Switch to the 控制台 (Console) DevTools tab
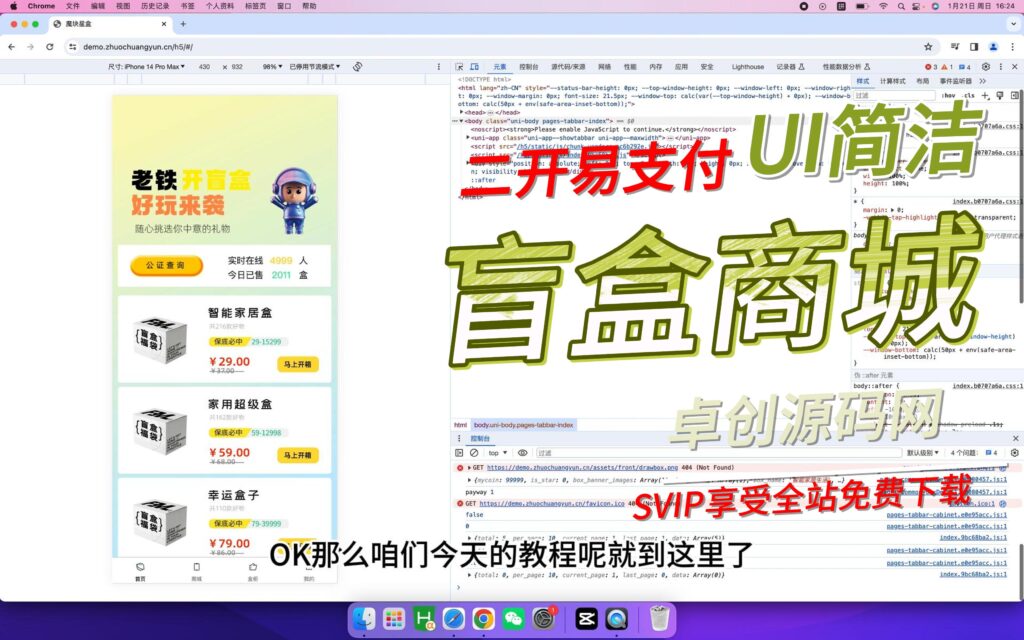The image size is (1024, 640). (529, 67)
